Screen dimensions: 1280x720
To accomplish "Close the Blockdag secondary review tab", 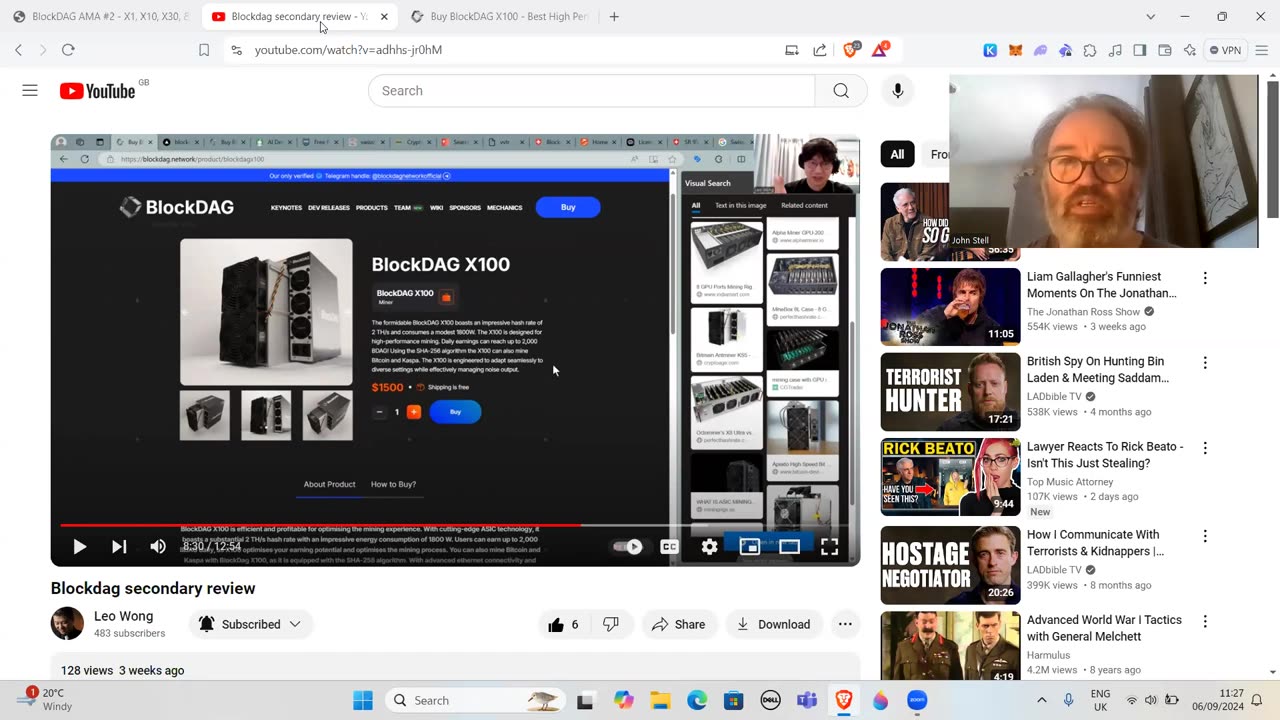I will [384, 17].
